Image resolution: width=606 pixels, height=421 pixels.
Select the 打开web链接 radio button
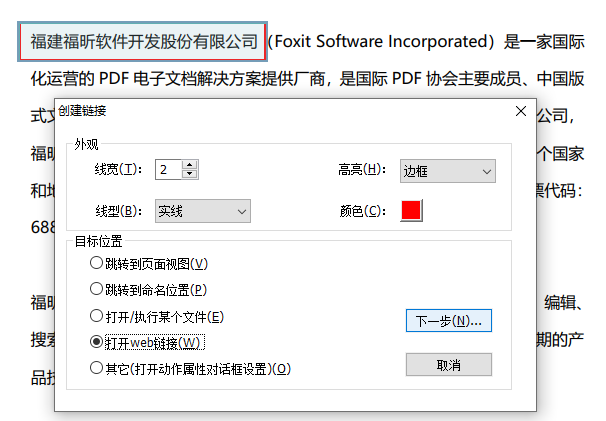(x=96, y=342)
